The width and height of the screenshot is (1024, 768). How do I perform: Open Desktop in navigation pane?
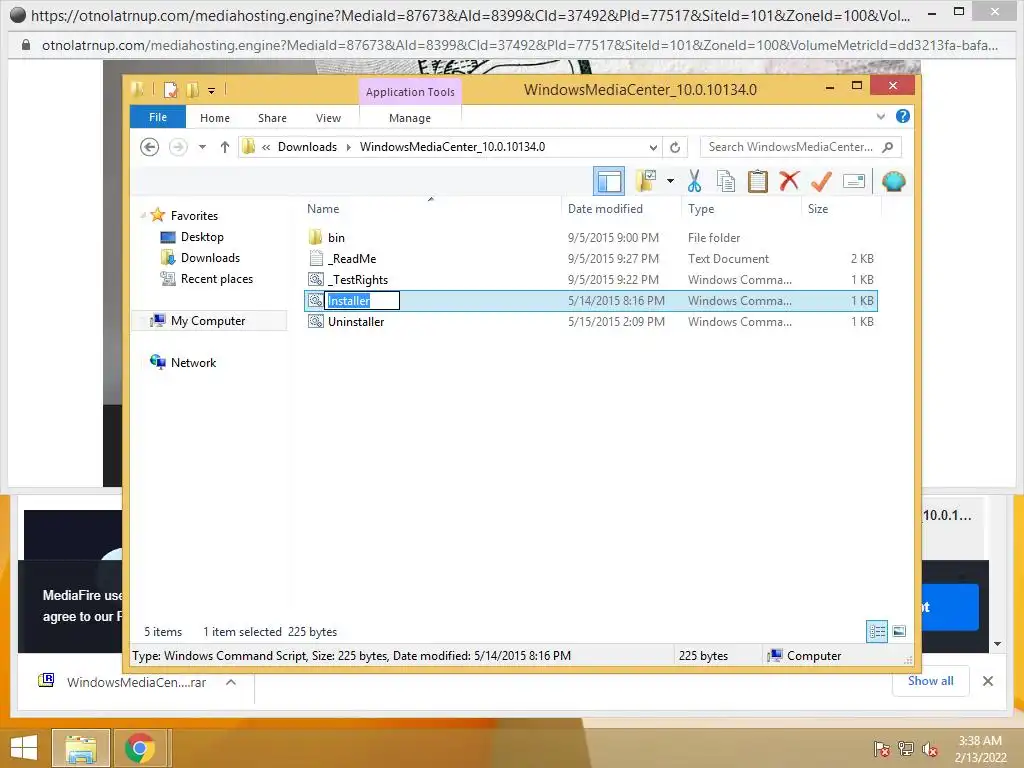click(202, 236)
